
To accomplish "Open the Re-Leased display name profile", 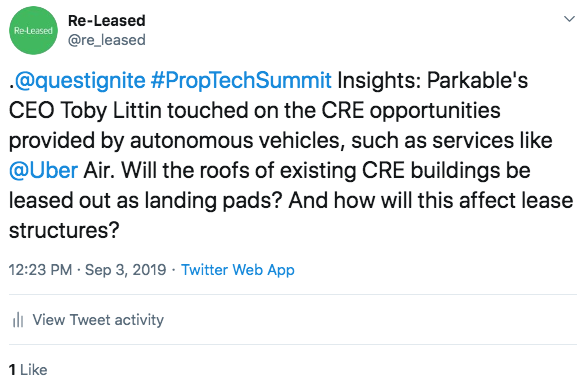I will pyautogui.click(x=106, y=21).
